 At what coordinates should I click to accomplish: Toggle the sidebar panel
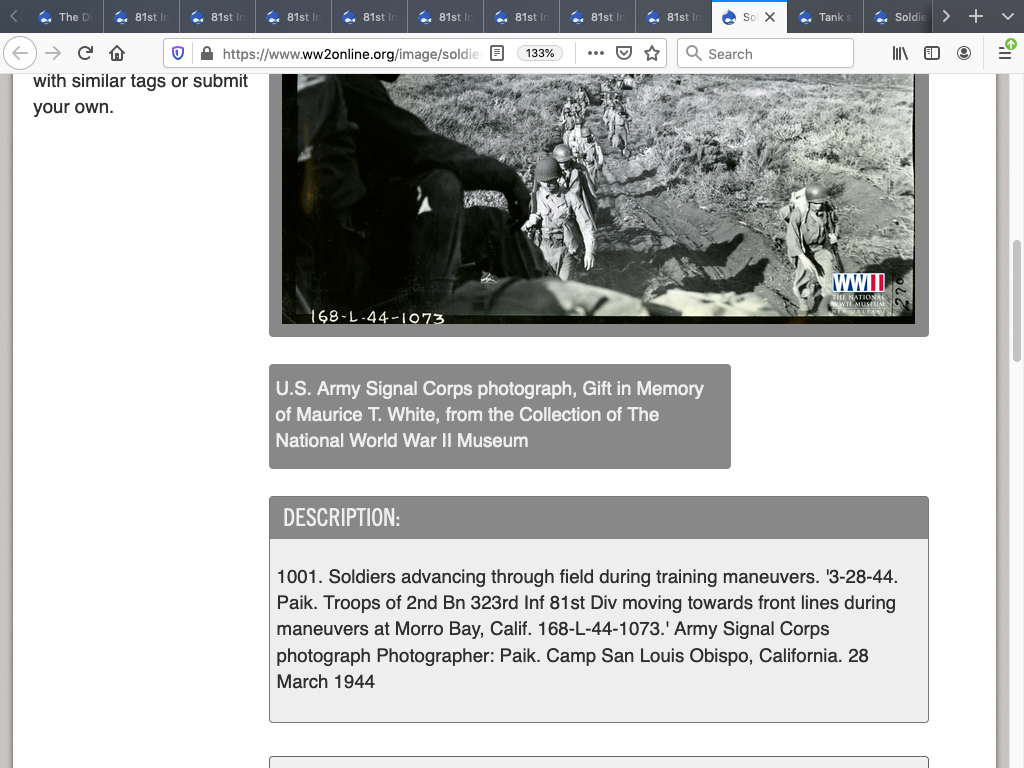932,53
